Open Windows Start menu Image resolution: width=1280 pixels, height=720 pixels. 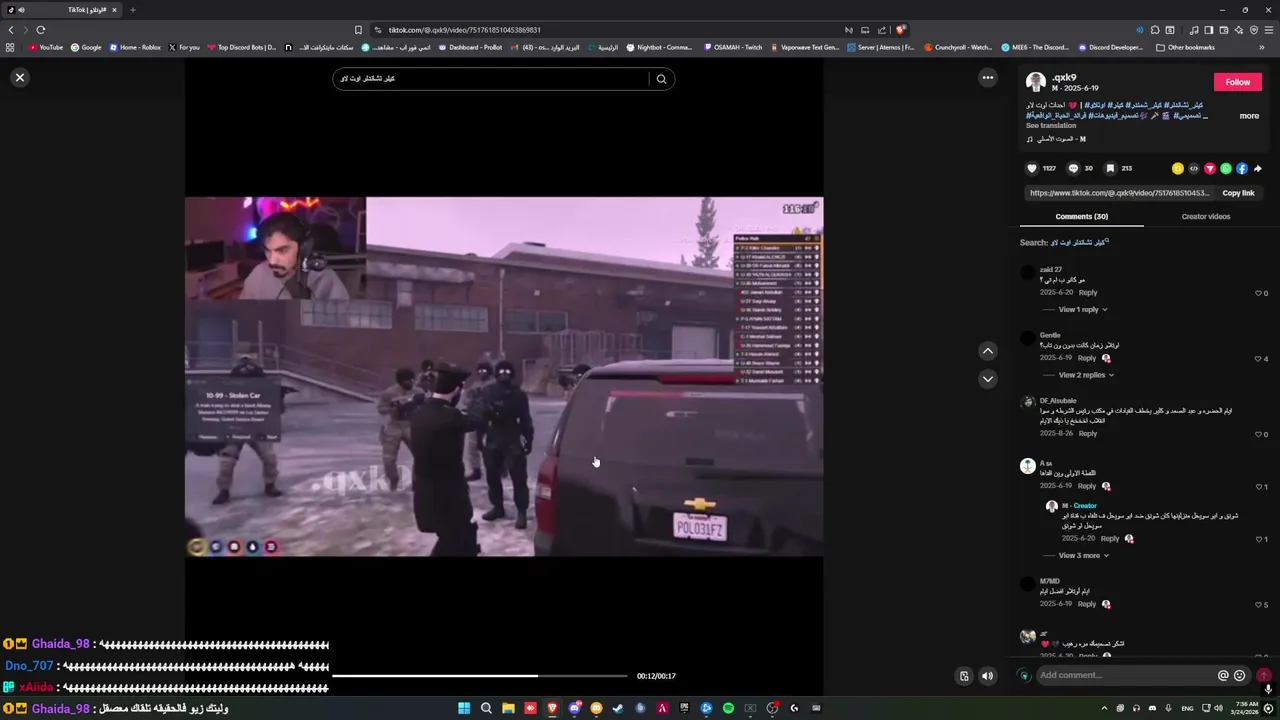tap(464, 708)
